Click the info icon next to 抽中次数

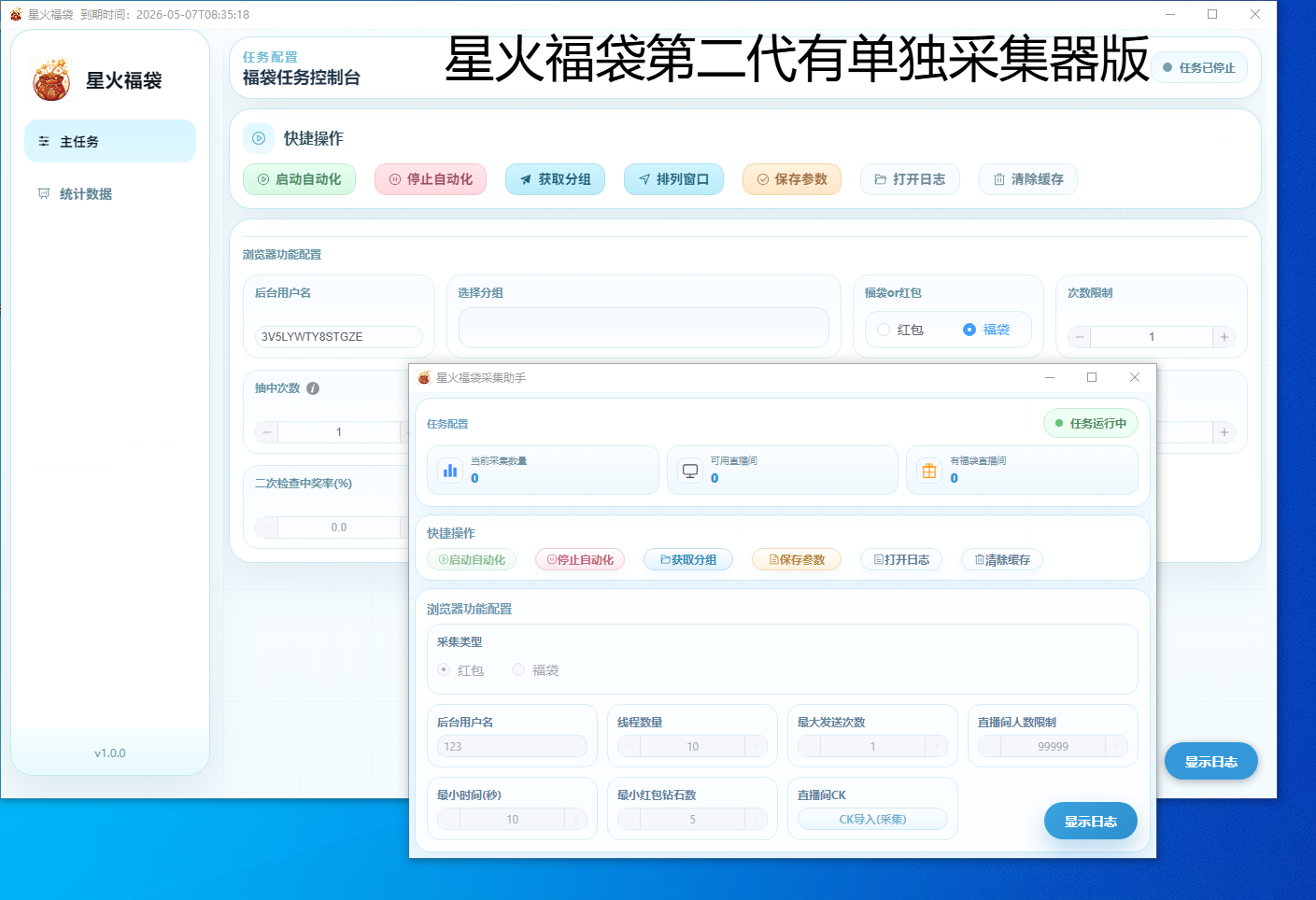pyautogui.click(x=313, y=388)
